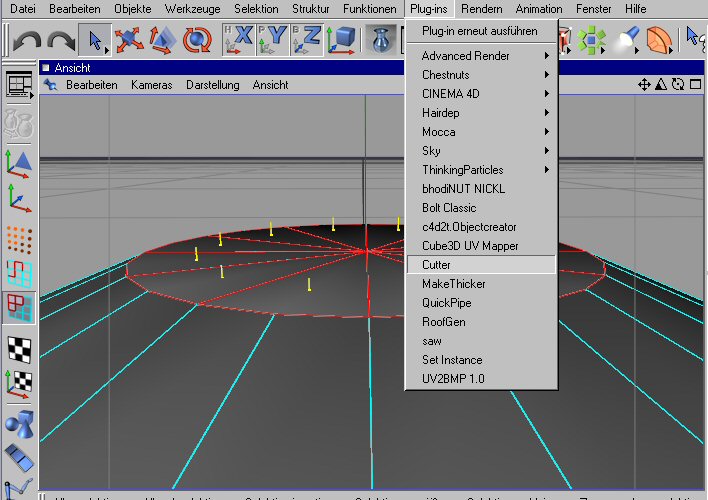The width and height of the screenshot is (708, 500).
Task: Open the viewport Kameras menu
Action: click(x=152, y=85)
